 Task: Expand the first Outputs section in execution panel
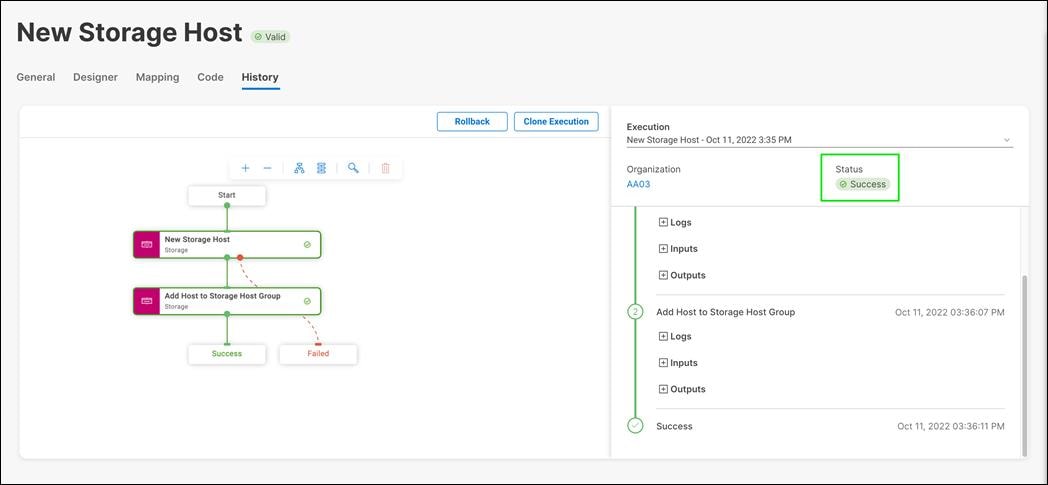682,275
